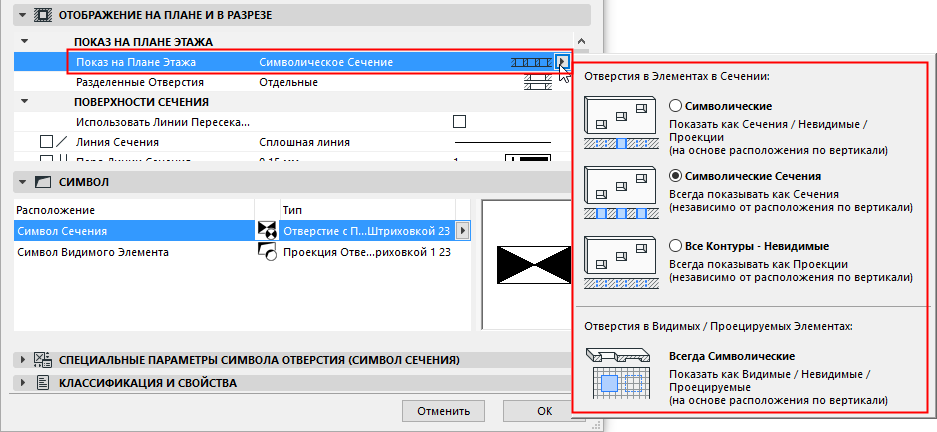The image size is (937, 432).
Task: Click the 'Тип' column header
Action: pyautogui.click(x=291, y=210)
